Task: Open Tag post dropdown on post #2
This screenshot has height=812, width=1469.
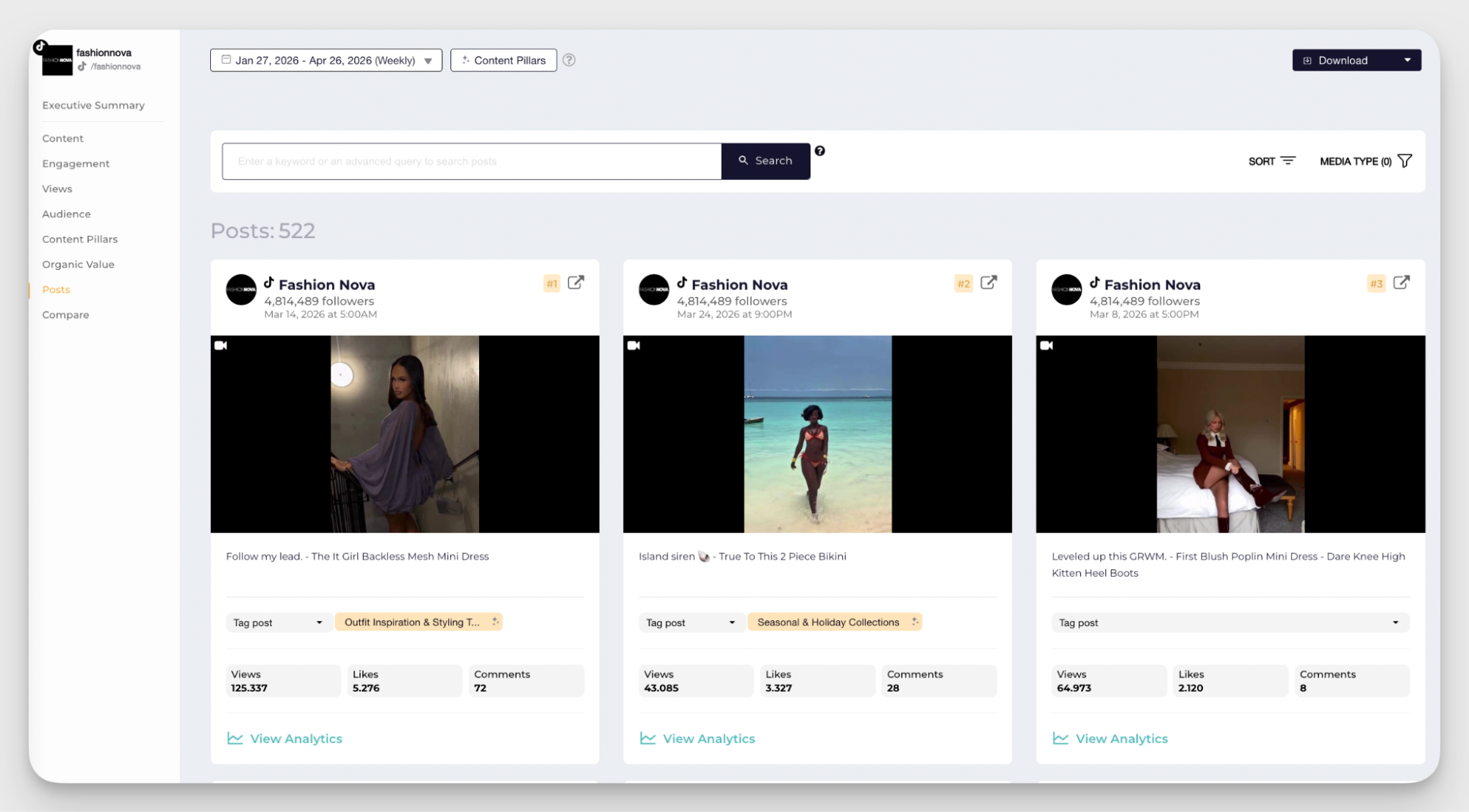Action: click(691, 622)
